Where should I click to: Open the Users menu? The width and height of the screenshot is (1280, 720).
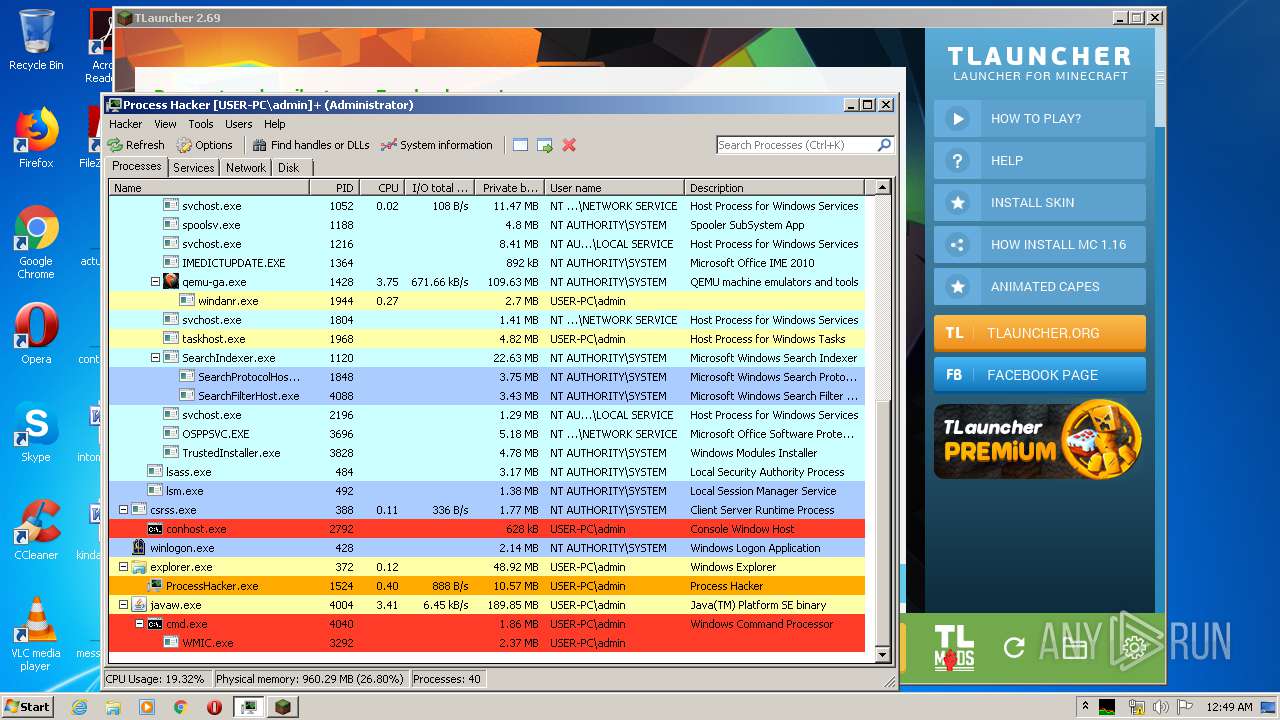(238, 124)
